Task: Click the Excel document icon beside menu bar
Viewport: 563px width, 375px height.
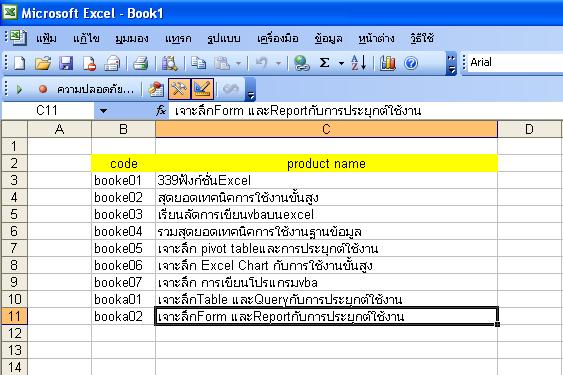Action: click(x=18, y=37)
